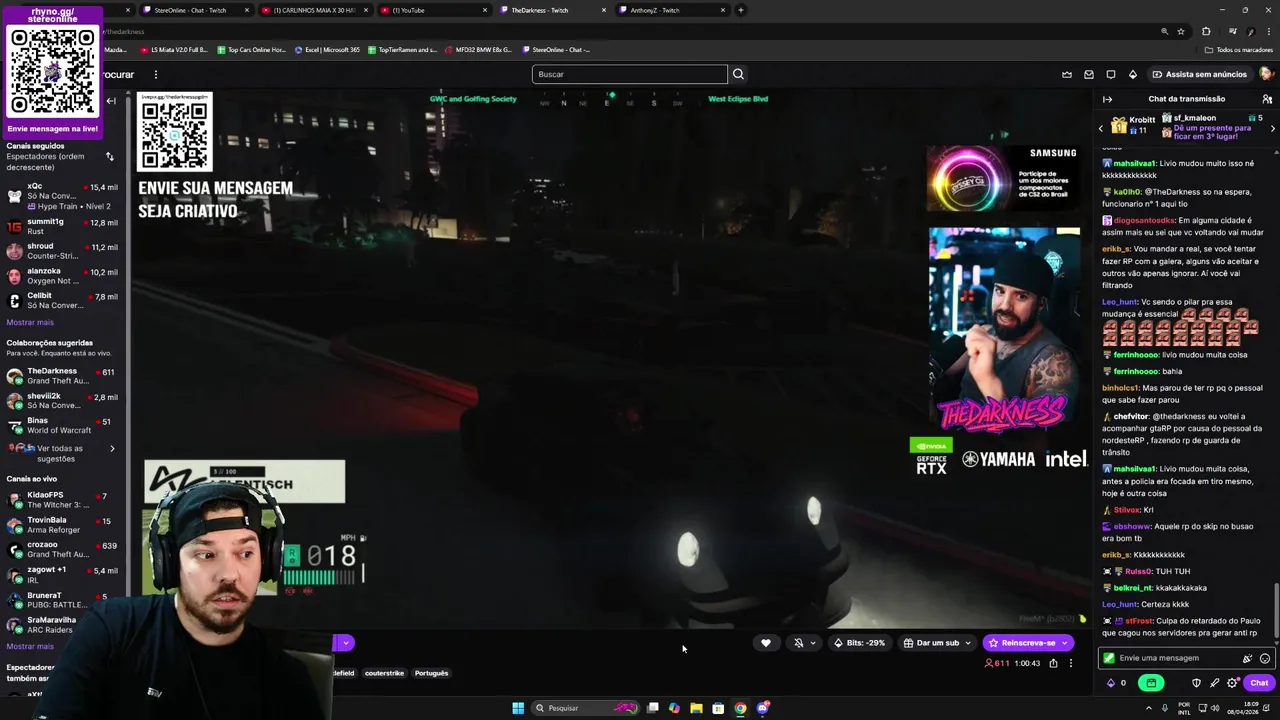Open Todos os marcadores bookmarks folder
The width and height of the screenshot is (1280, 720).
coord(1239,49)
